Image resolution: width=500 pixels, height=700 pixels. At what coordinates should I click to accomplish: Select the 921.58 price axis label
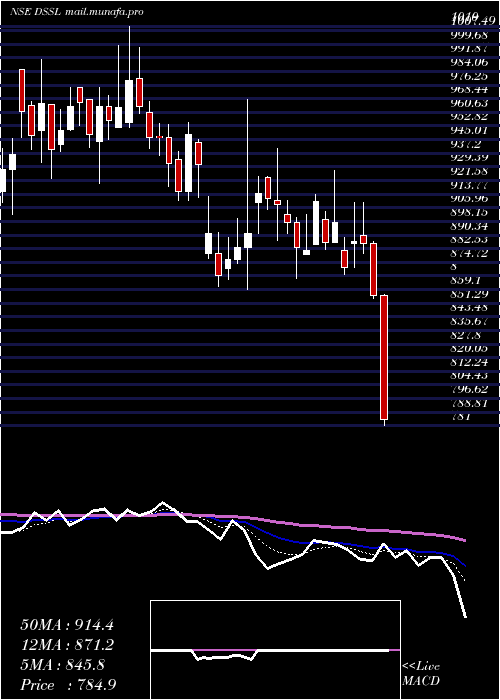tap(470, 171)
